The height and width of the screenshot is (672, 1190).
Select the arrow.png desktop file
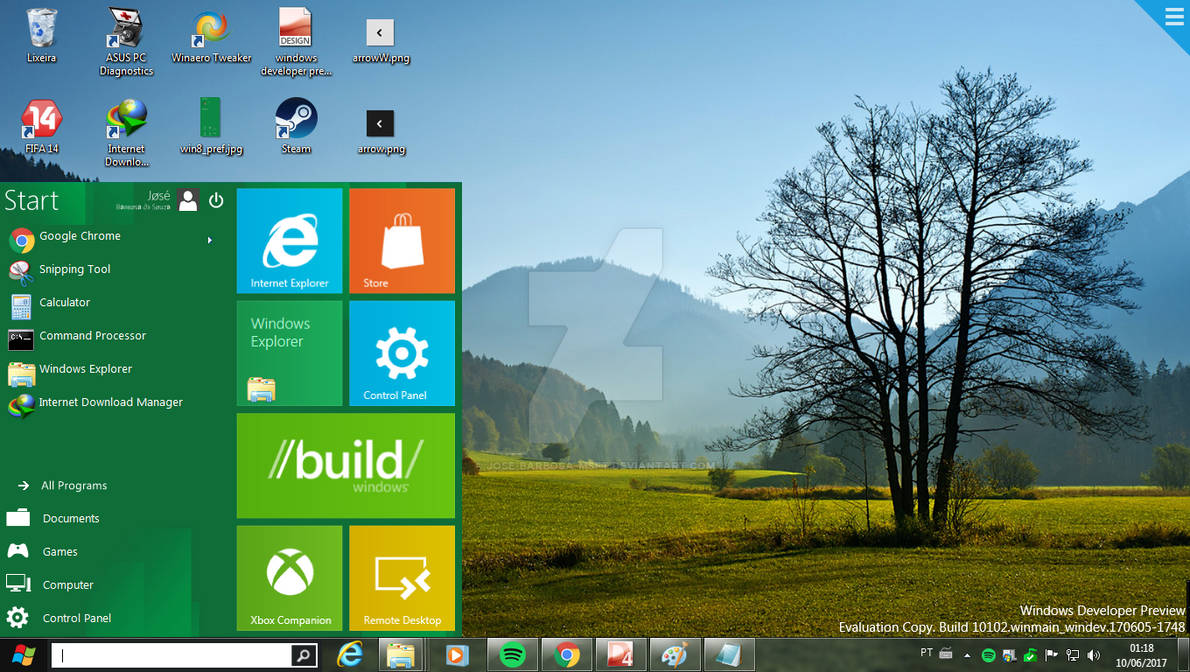click(380, 131)
